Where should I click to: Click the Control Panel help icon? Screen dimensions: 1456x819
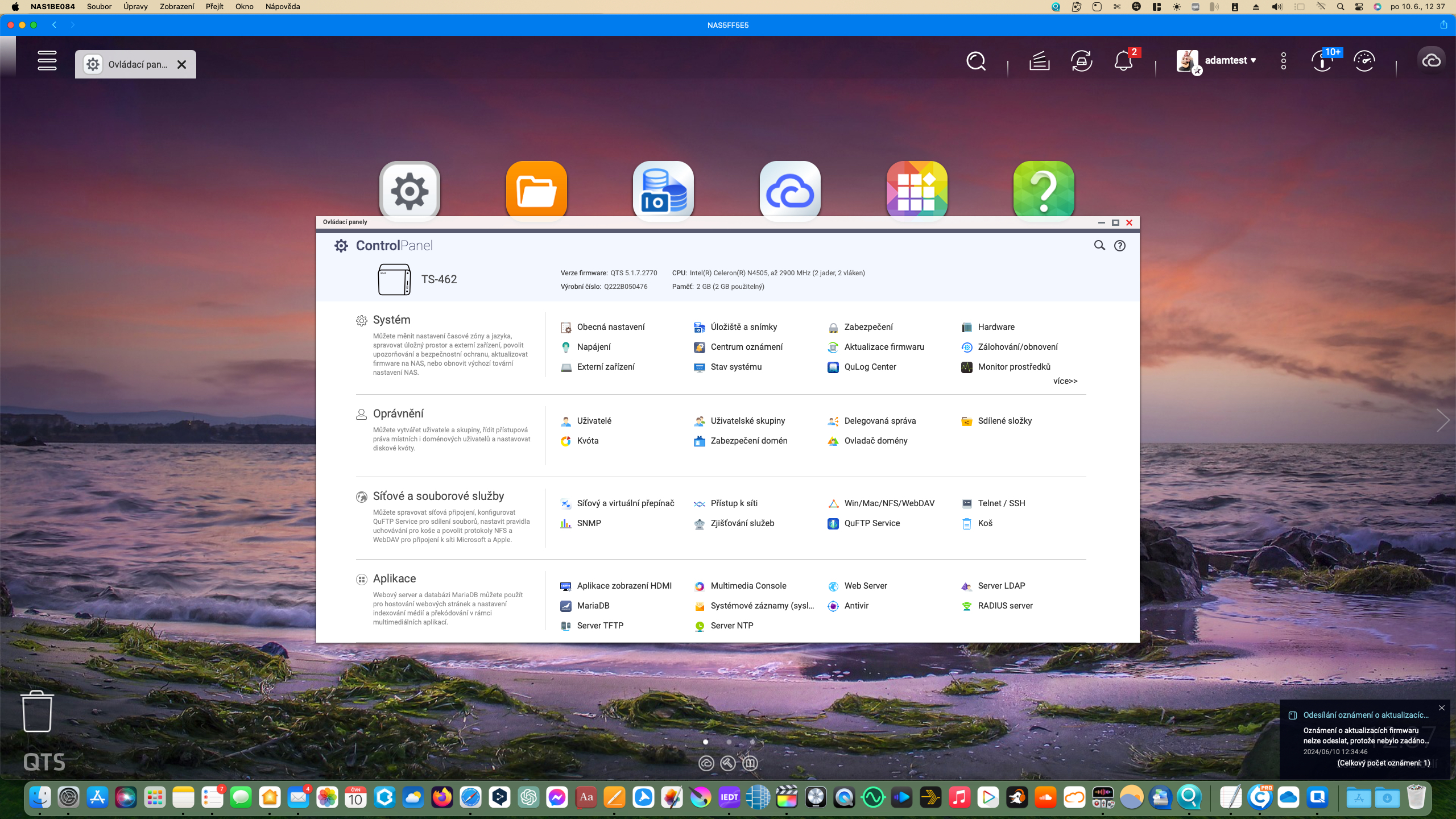(1120, 246)
